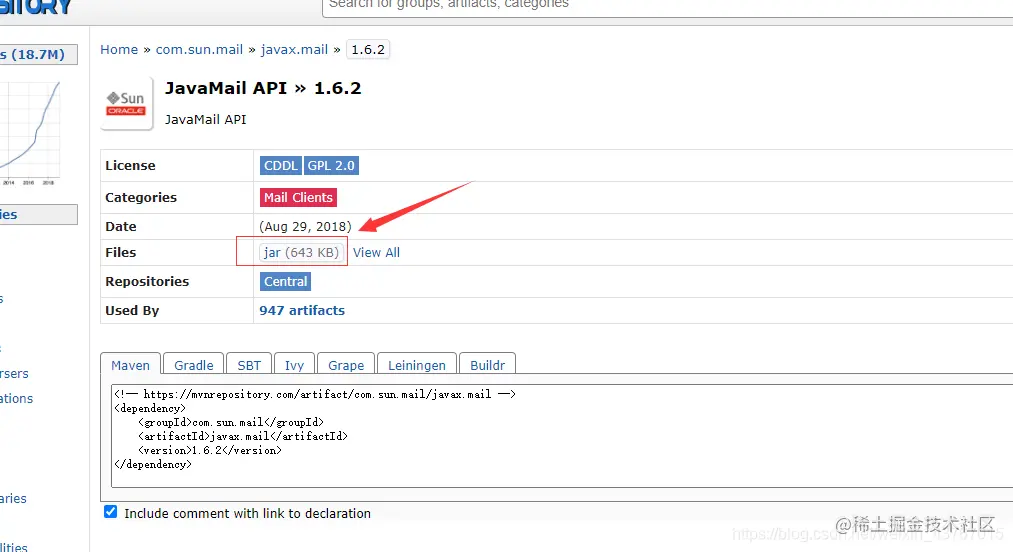Image resolution: width=1013 pixels, height=552 pixels.
Task: Click the Sun Oracle logo thumbnail
Action: click(127, 103)
